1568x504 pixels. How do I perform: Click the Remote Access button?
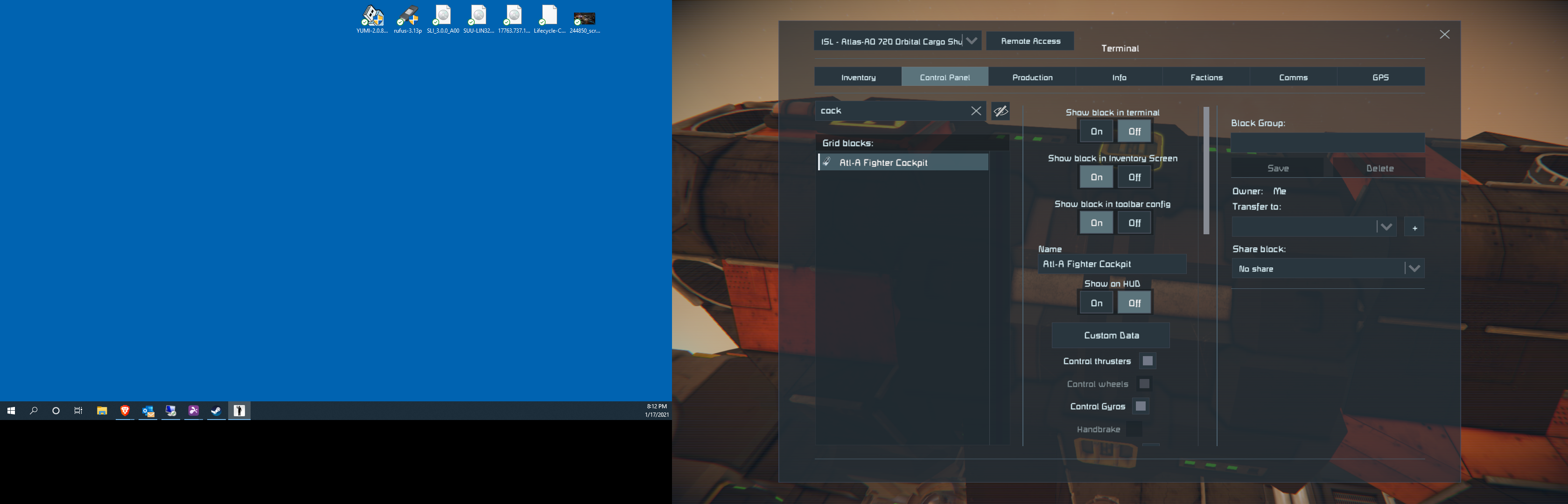[x=1030, y=41]
